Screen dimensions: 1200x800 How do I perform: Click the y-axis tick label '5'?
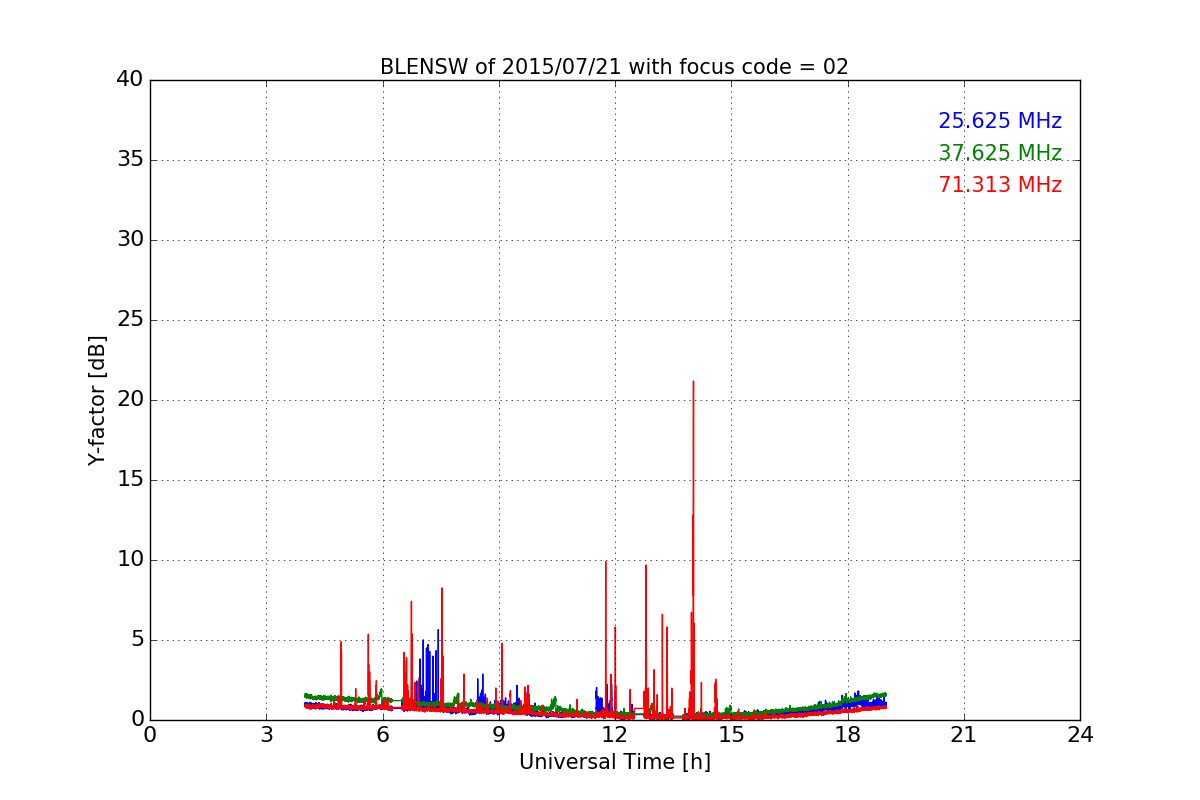click(136, 639)
